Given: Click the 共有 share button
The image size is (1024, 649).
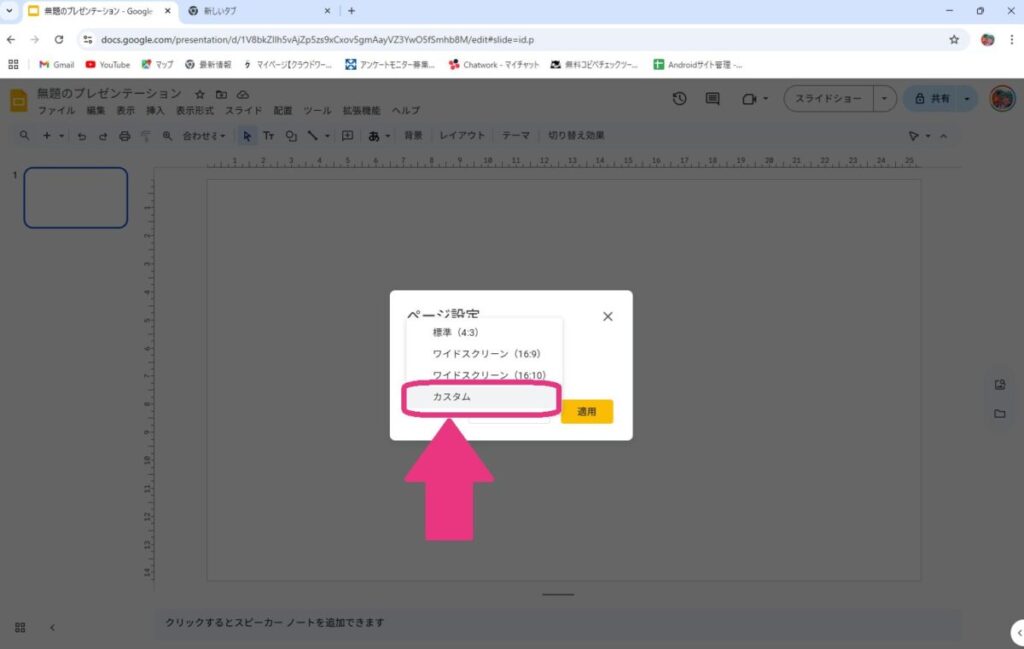Looking at the screenshot, I should pos(932,99).
